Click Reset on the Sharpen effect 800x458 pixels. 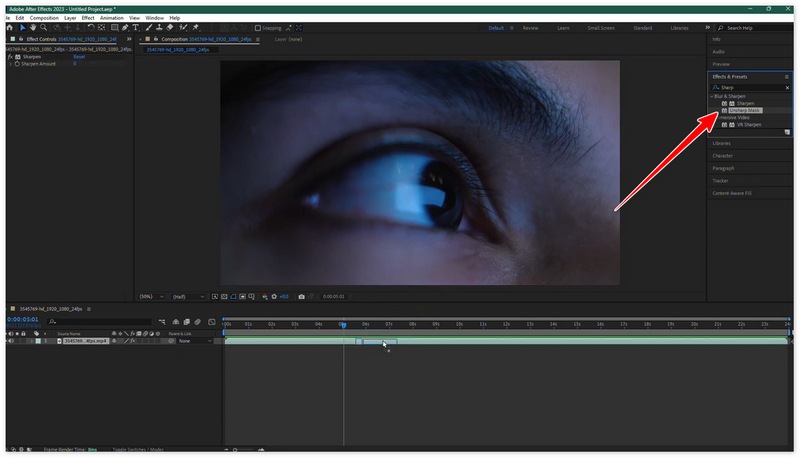[78, 57]
